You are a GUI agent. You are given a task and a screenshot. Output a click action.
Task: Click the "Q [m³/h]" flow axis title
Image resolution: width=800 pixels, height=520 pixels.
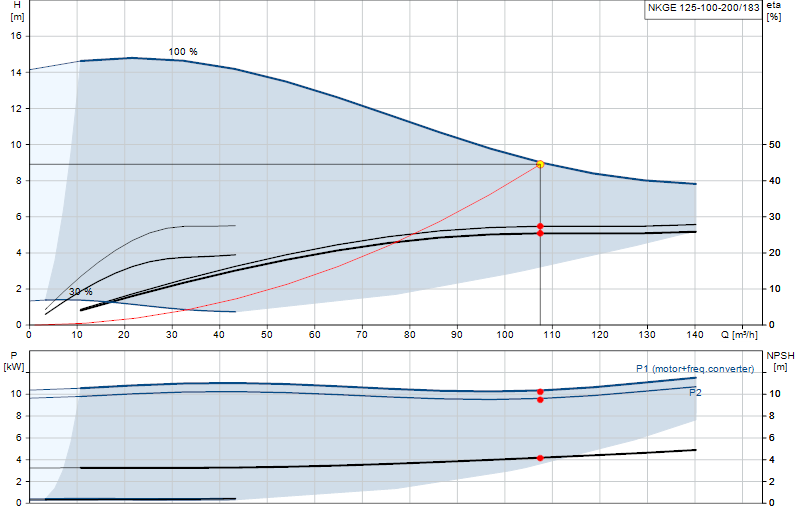coord(739,335)
